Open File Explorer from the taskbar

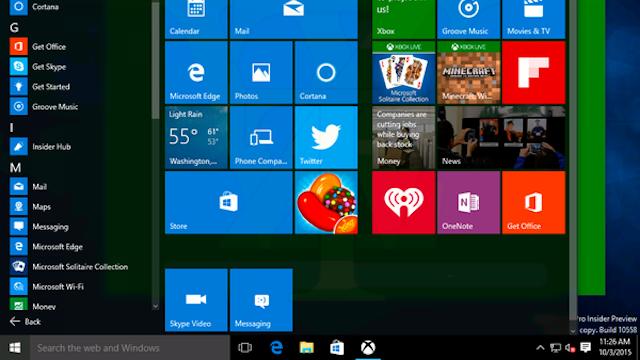(x=307, y=348)
